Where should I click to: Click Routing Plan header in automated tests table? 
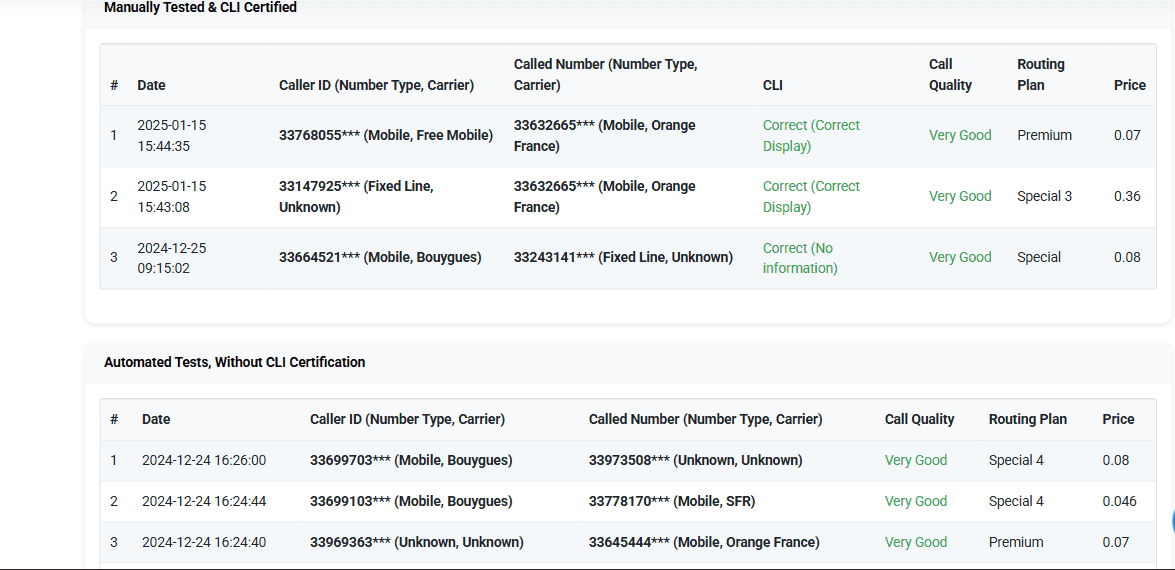(x=1027, y=419)
